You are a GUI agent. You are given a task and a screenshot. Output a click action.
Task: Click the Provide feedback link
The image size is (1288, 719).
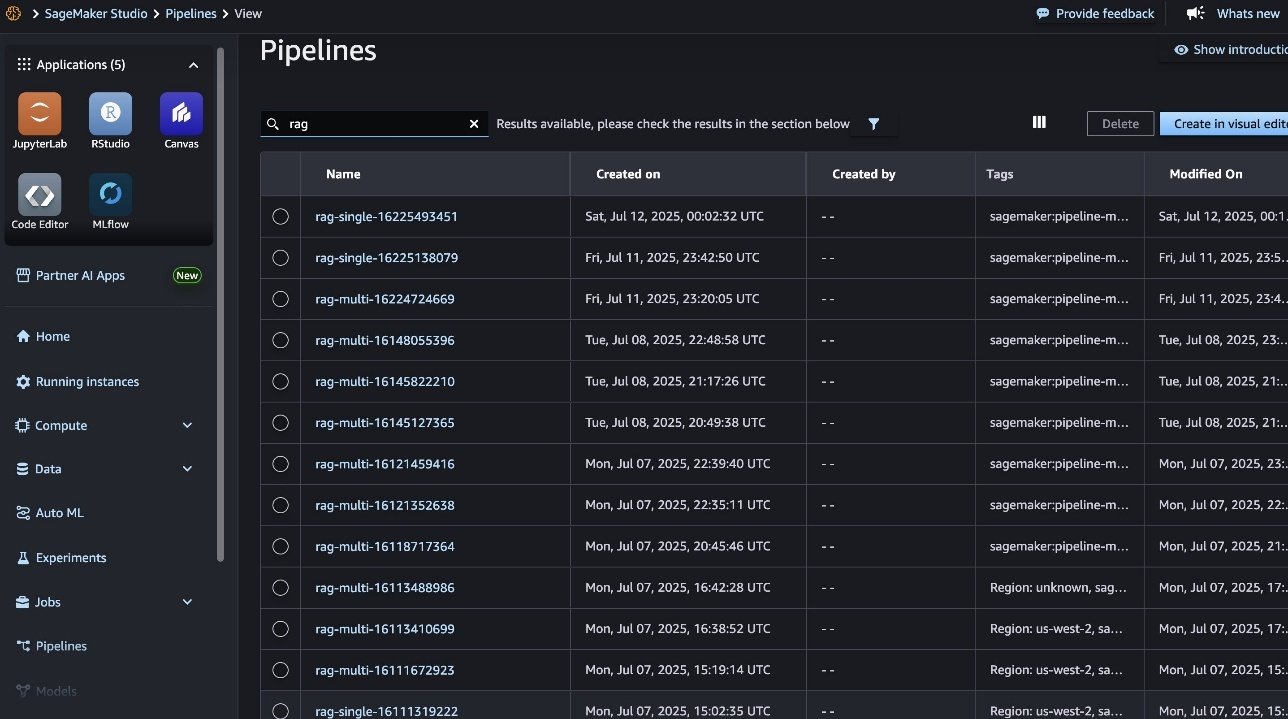click(1105, 14)
